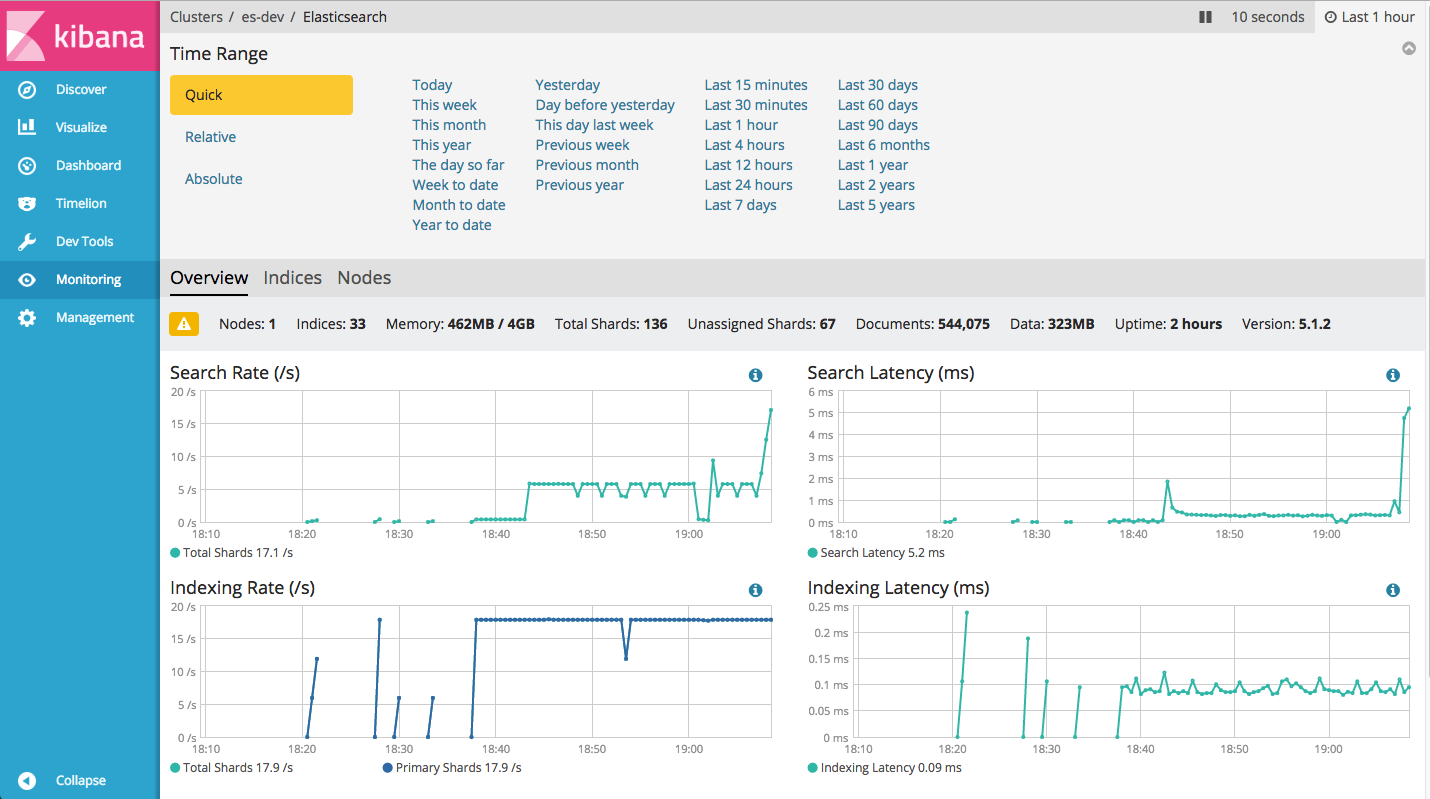1430x799 pixels.
Task: Choose Last 5 years range
Action: coord(876,205)
